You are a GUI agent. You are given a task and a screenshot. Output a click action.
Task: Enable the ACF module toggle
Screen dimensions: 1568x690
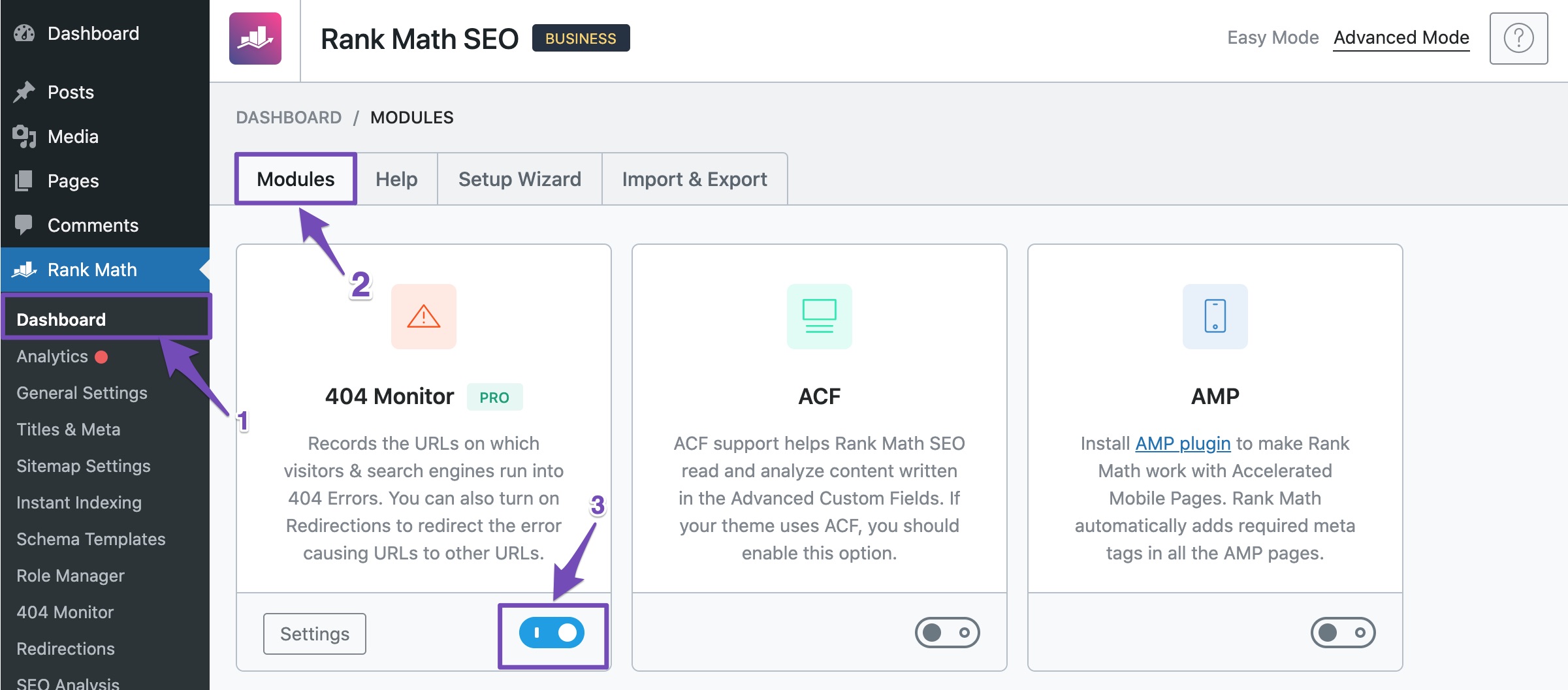pyautogui.click(x=947, y=633)
